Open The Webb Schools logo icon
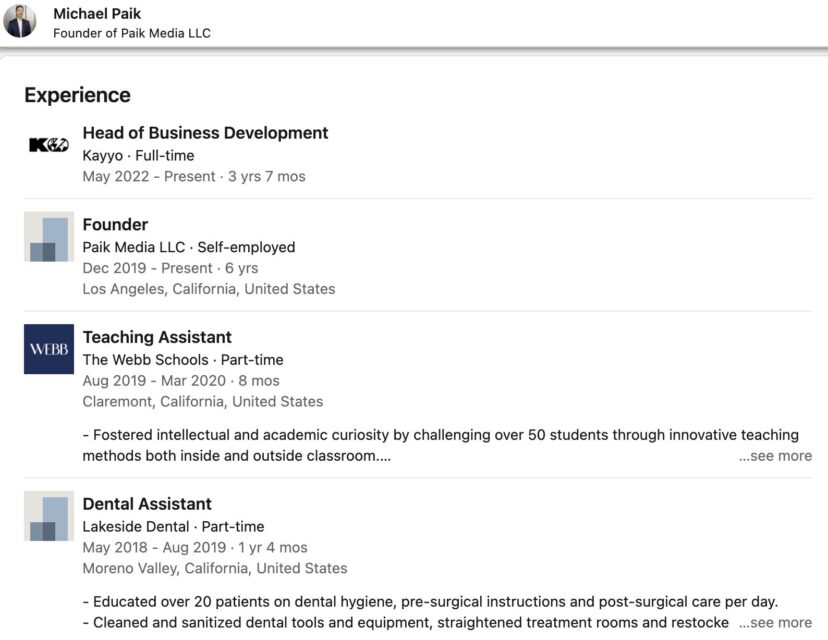 tap(49, 349)
